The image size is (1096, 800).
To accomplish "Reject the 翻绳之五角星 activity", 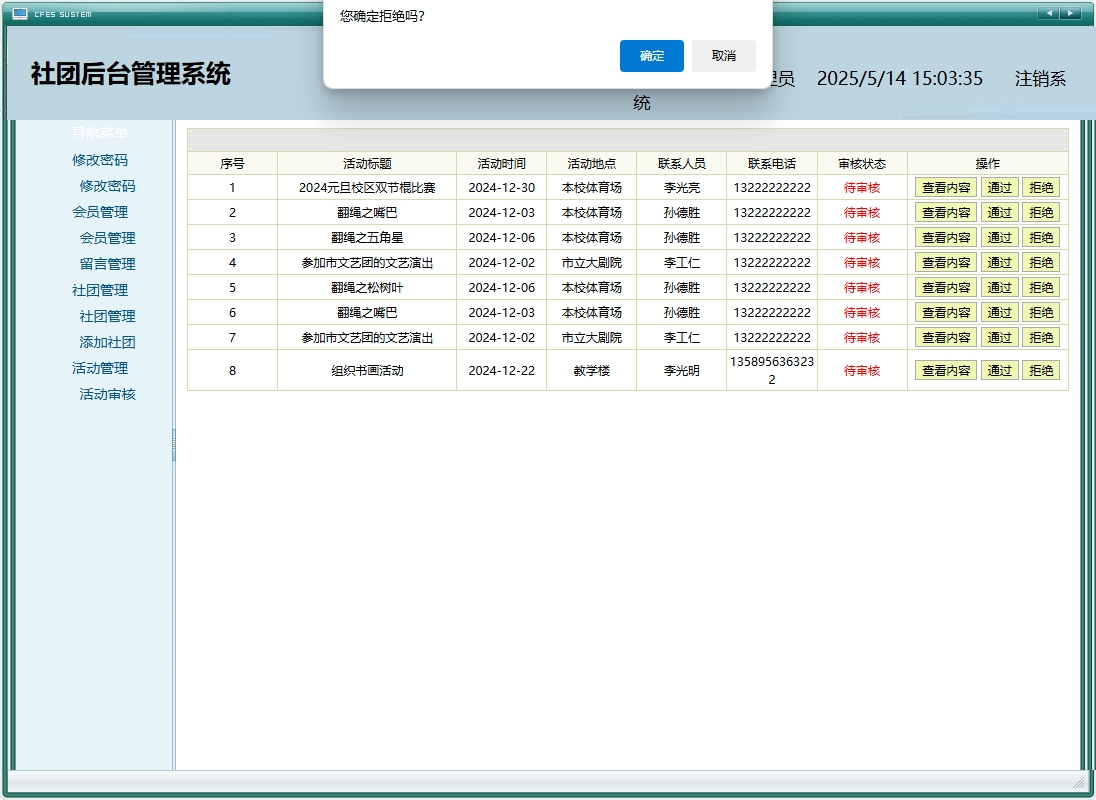I will (1041, 237).
